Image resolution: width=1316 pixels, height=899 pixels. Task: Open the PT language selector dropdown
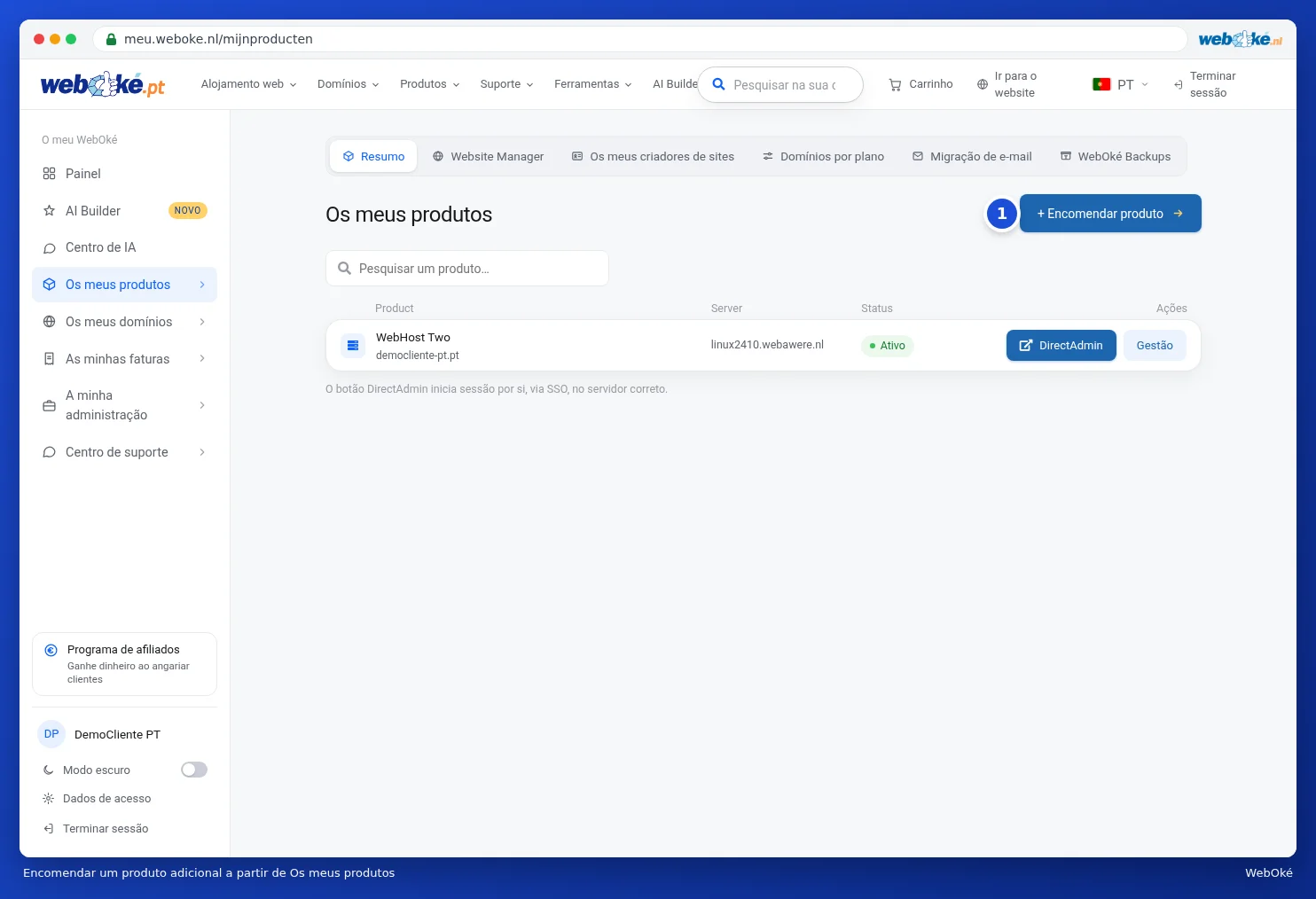1121,84
